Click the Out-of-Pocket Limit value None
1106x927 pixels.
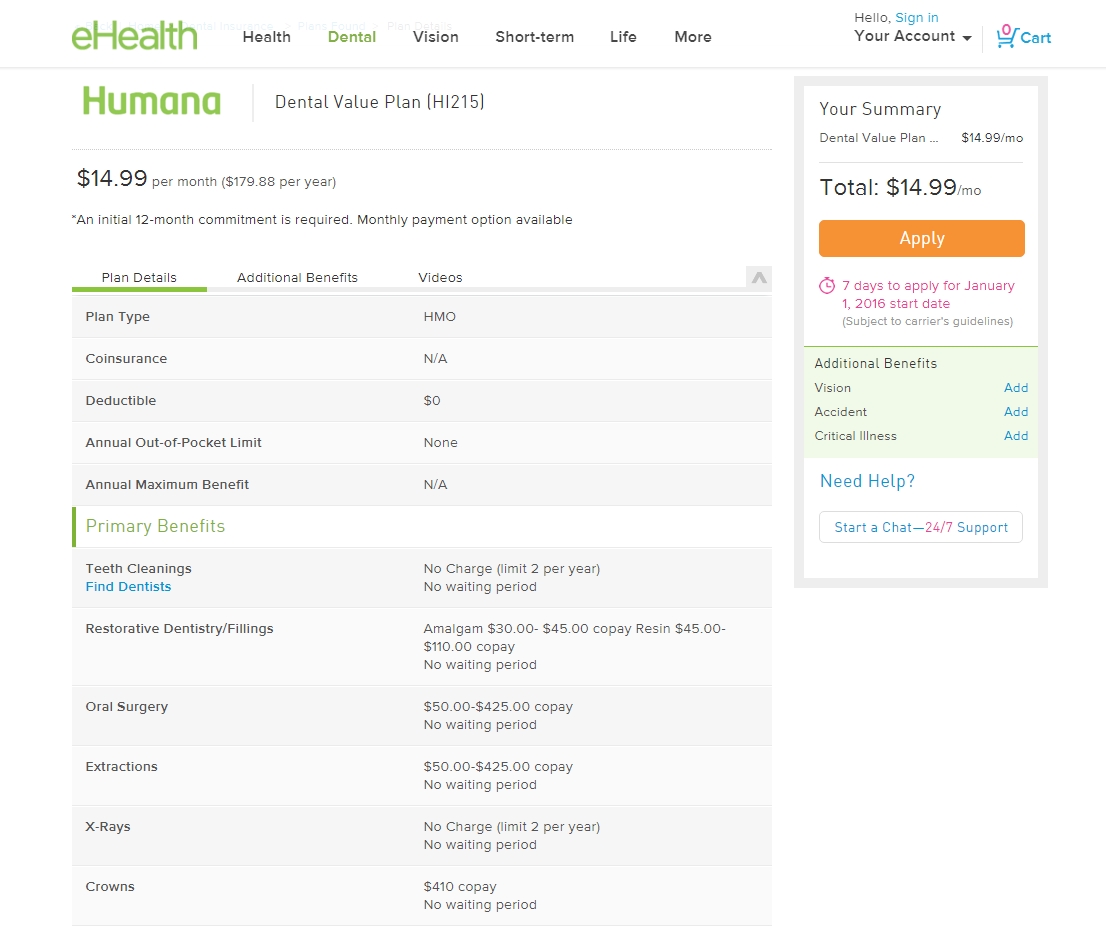point(440,443)
